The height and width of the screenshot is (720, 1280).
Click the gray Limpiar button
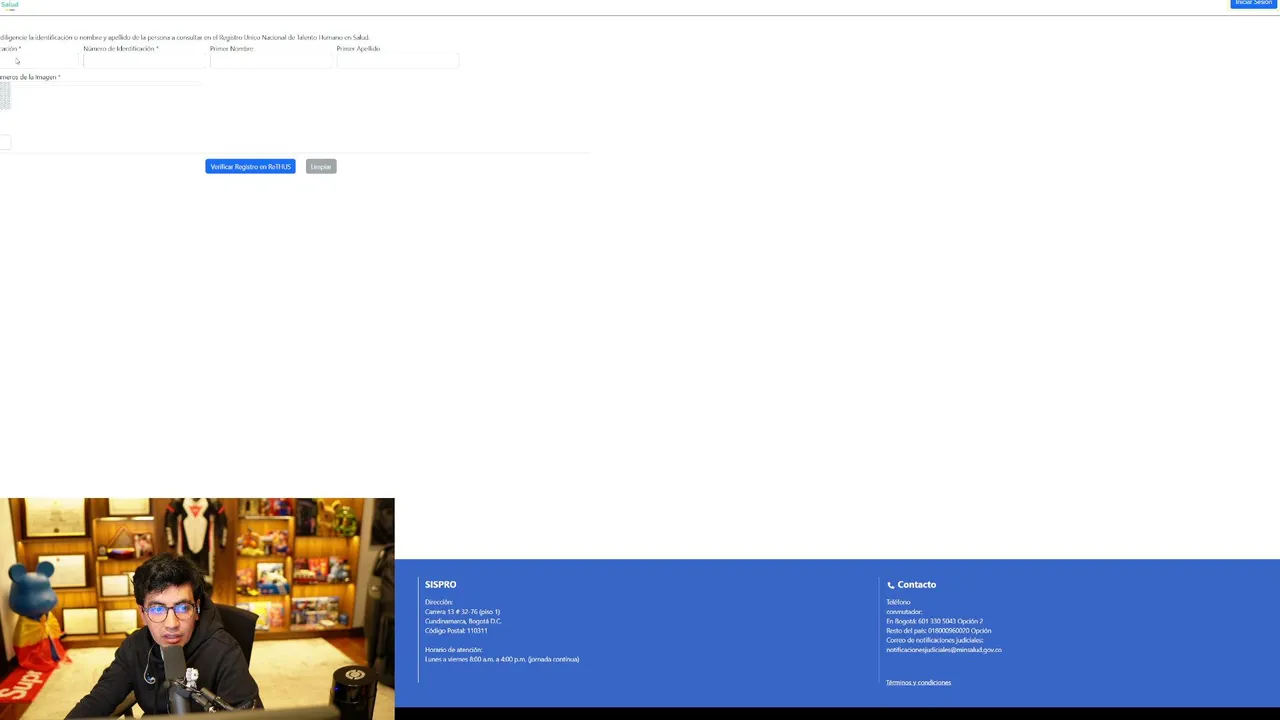click(x=321, y=167)
